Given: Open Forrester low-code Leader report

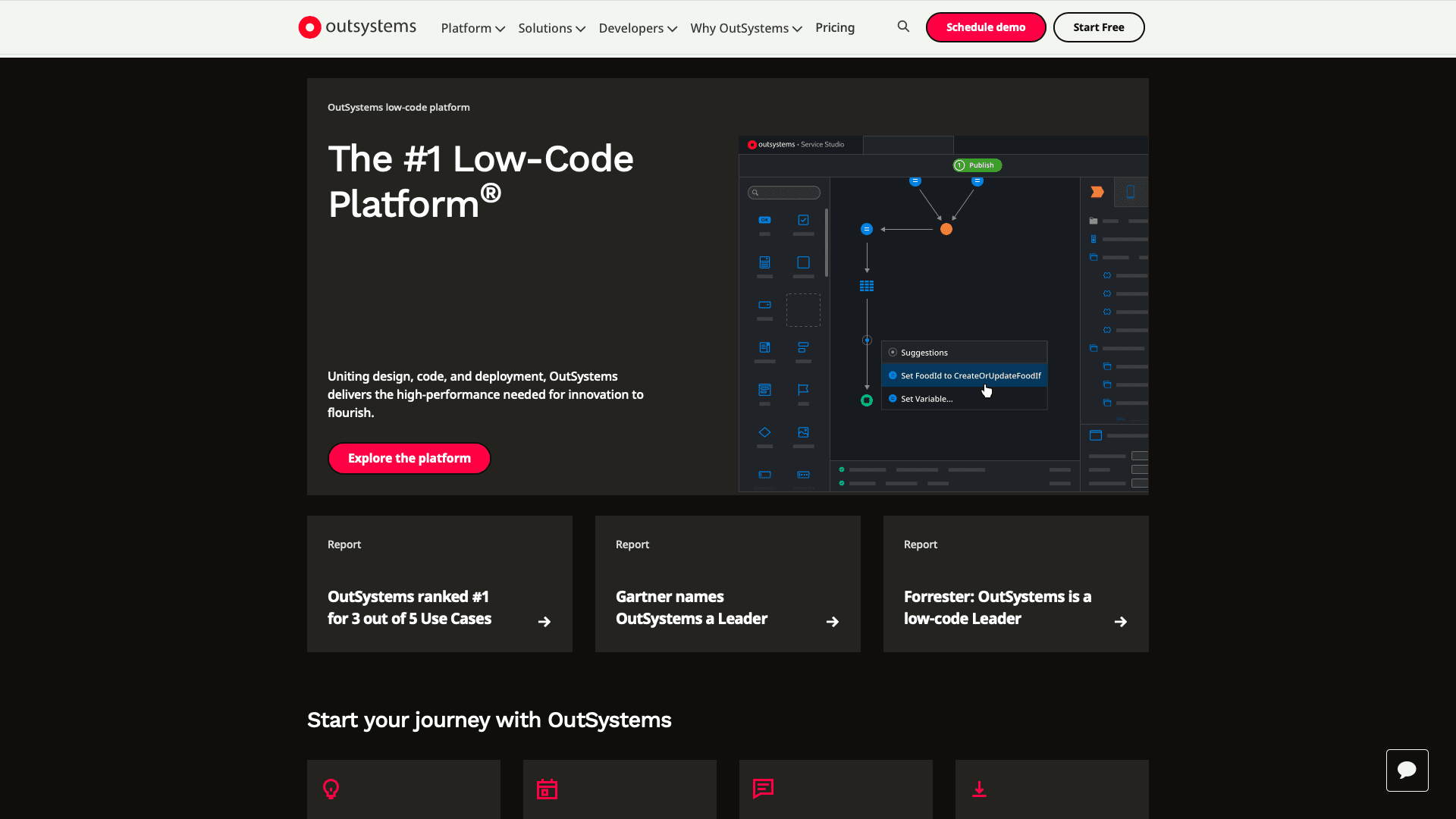Looking at the screenshot, I should [1016, 584].
